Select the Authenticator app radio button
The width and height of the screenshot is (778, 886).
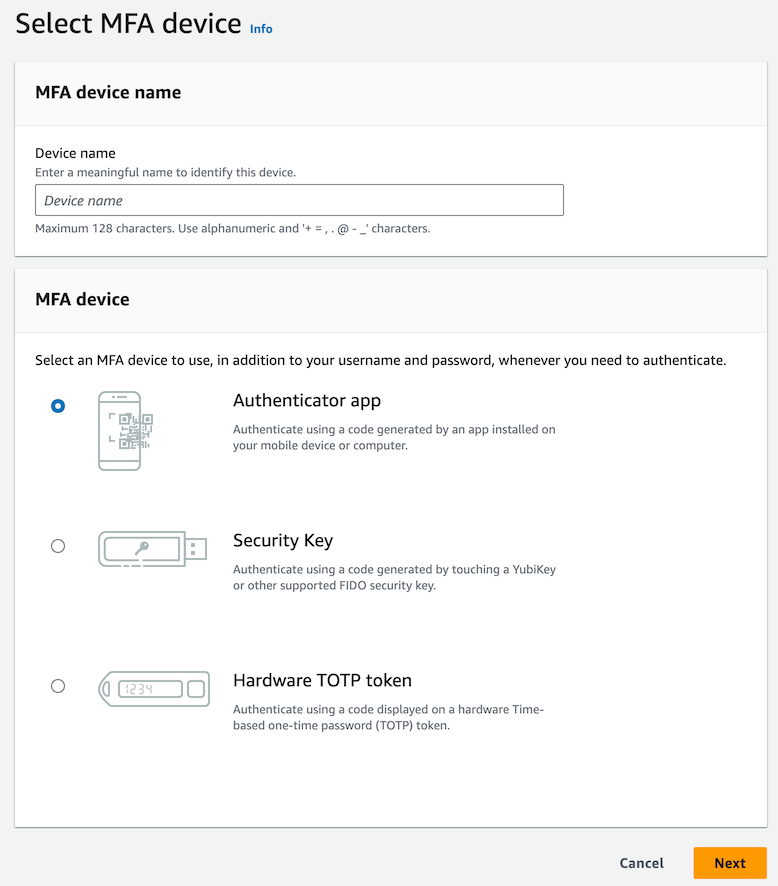[x=58, y=406]
